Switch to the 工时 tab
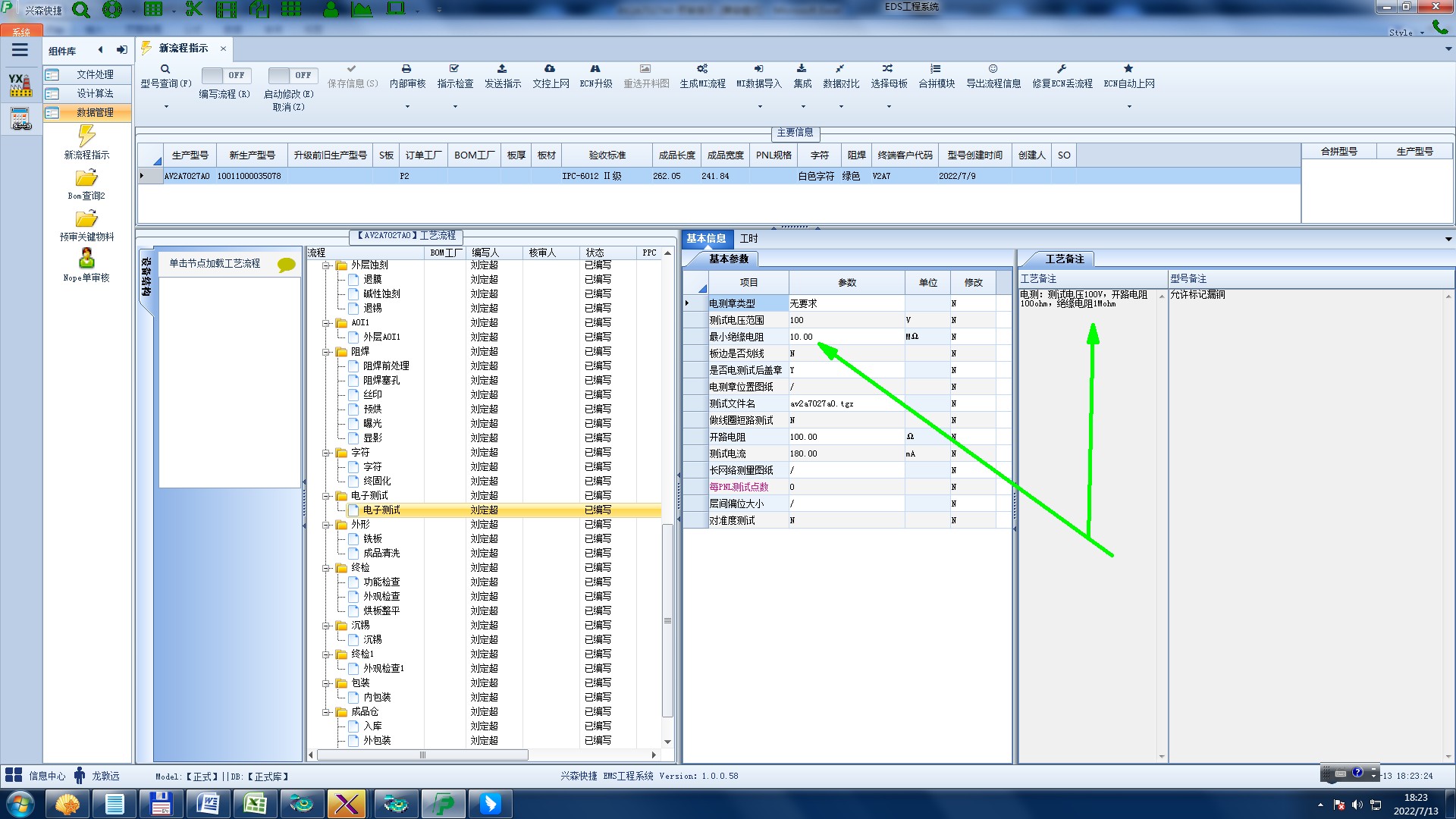 [x=748, y=239]
